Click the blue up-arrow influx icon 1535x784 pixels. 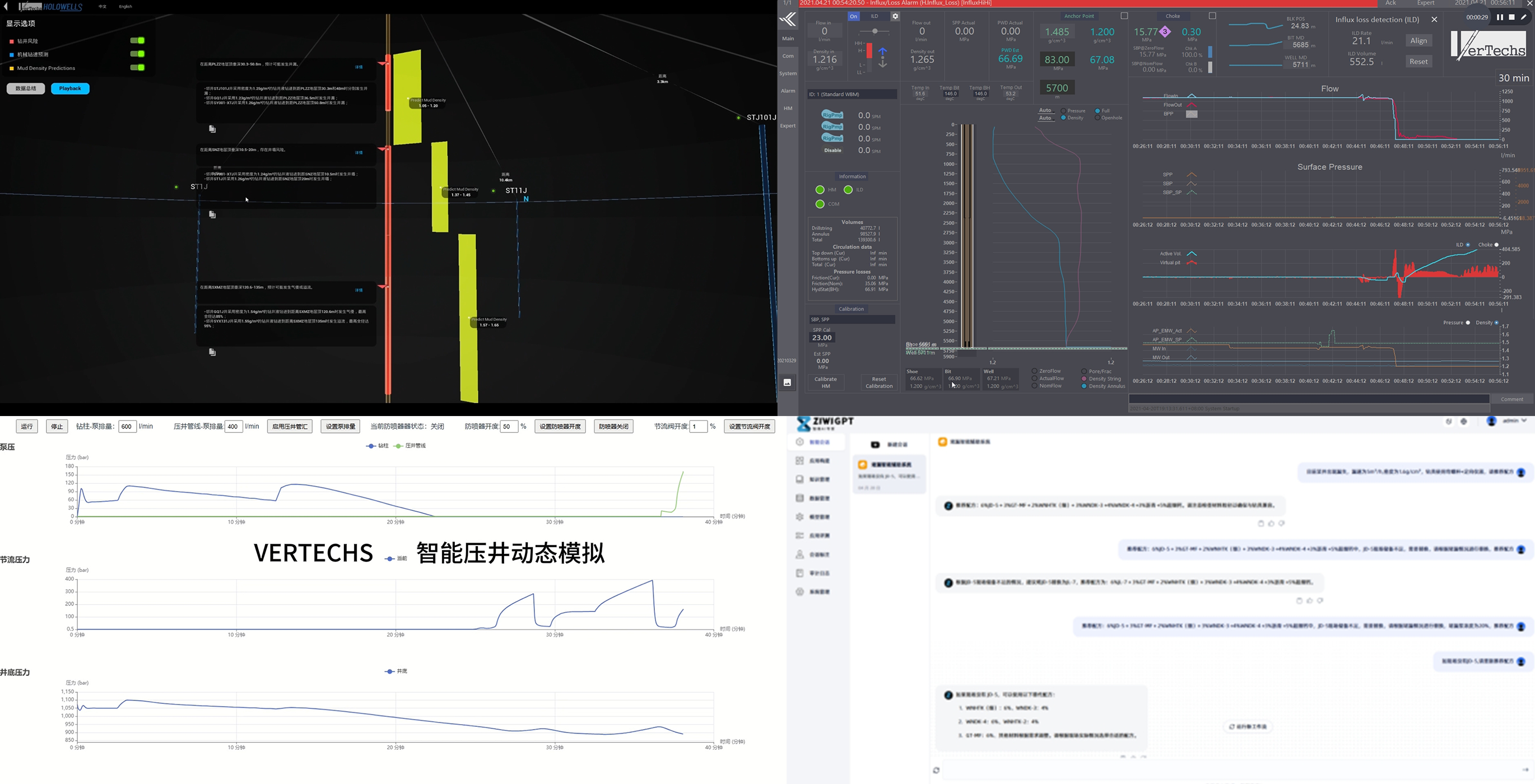tap(882, 51)
